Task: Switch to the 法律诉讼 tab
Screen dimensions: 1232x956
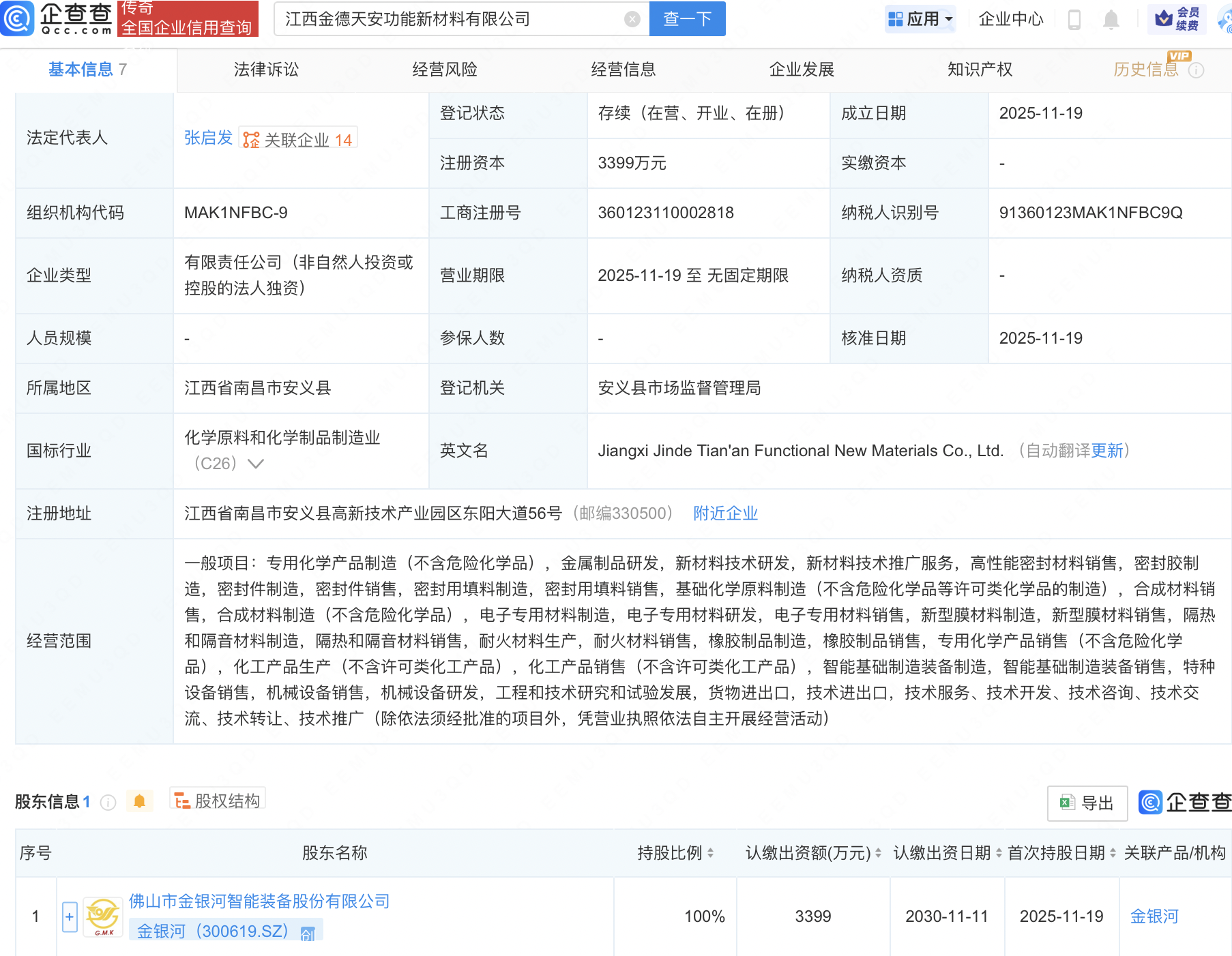Action: pyautogui.click(x=265, y=69)
